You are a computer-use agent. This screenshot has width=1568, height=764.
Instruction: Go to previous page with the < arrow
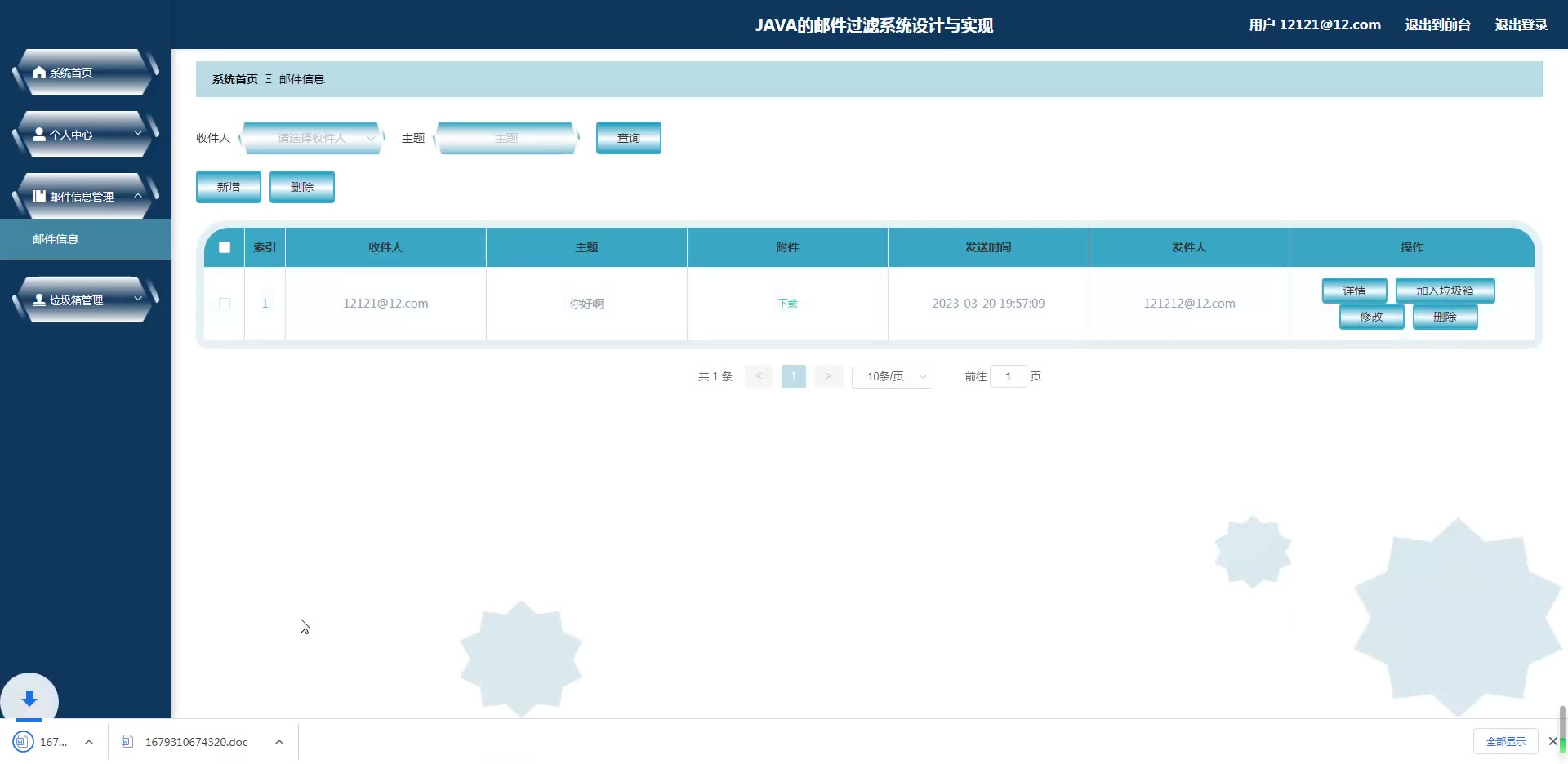point(759,376)
